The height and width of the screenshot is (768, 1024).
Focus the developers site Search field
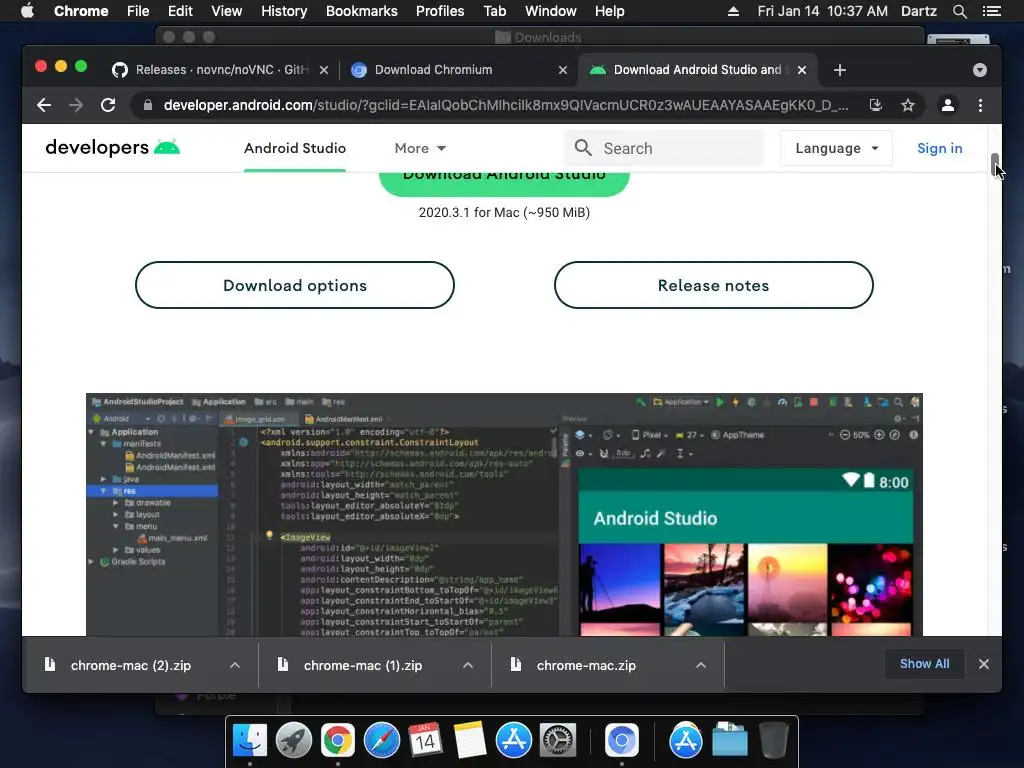(664, 148)
